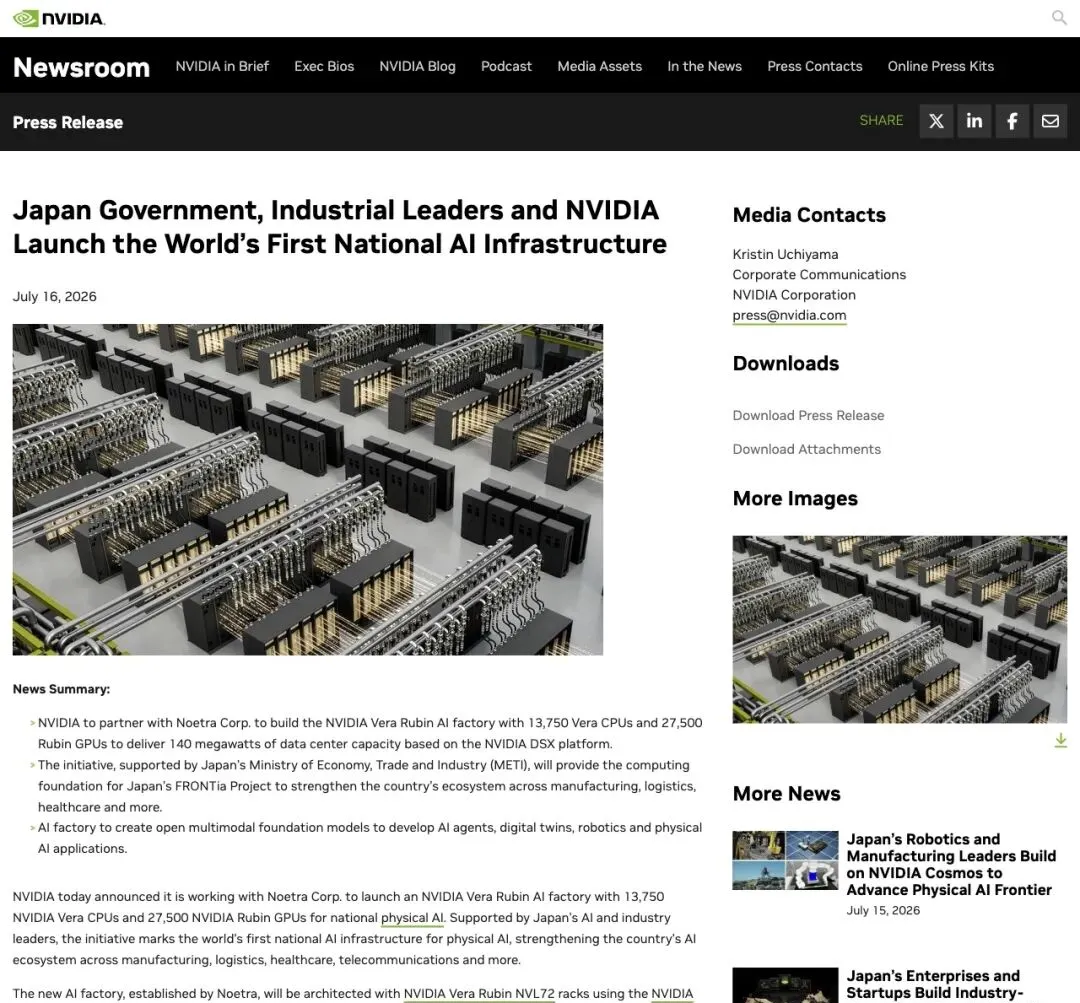The image size is (1080, 1003).
Task: Click the NVIDIA logo
Action: click(59, 19)
